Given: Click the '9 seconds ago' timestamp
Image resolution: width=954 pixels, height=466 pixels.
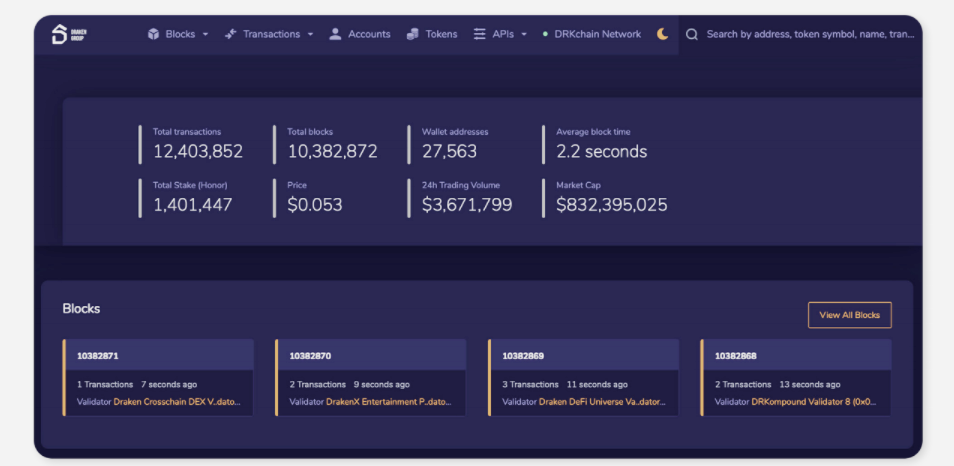Looking at the screenshot, I should (x=381, y=384).
